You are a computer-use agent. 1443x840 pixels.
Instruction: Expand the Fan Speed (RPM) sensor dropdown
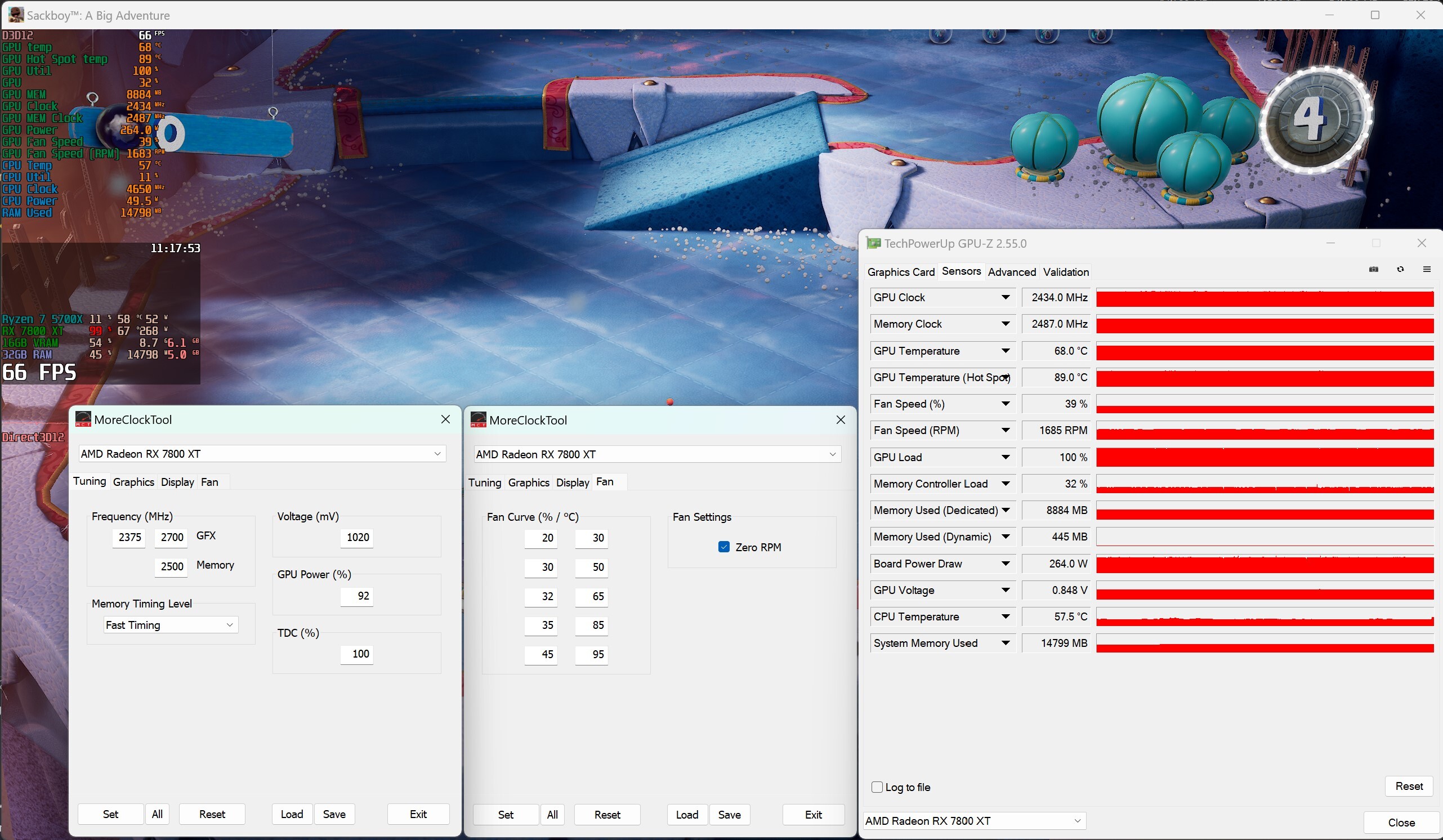[1005, 430]
